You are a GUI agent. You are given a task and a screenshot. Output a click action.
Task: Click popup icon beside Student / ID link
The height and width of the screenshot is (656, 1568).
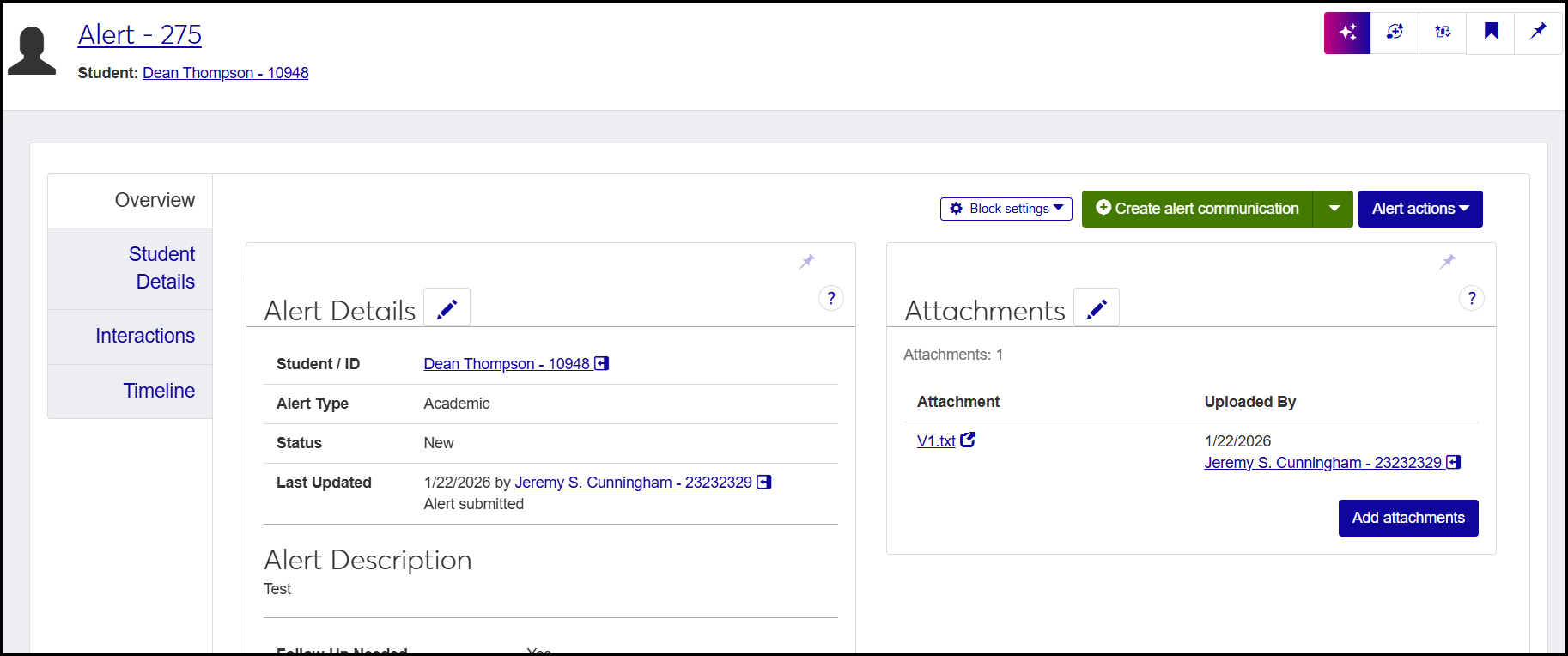[602, 363]
